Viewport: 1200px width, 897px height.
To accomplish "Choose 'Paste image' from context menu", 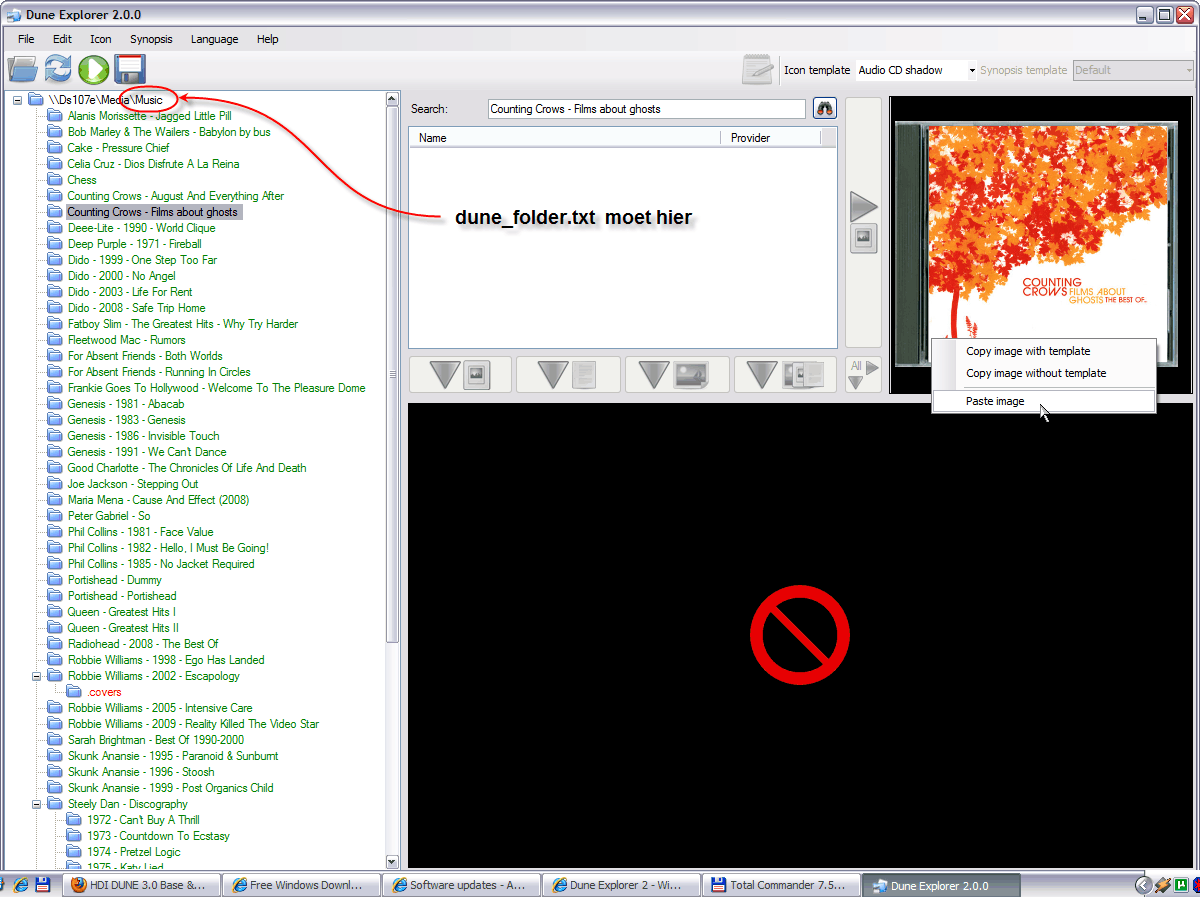I will [1044, 401].
